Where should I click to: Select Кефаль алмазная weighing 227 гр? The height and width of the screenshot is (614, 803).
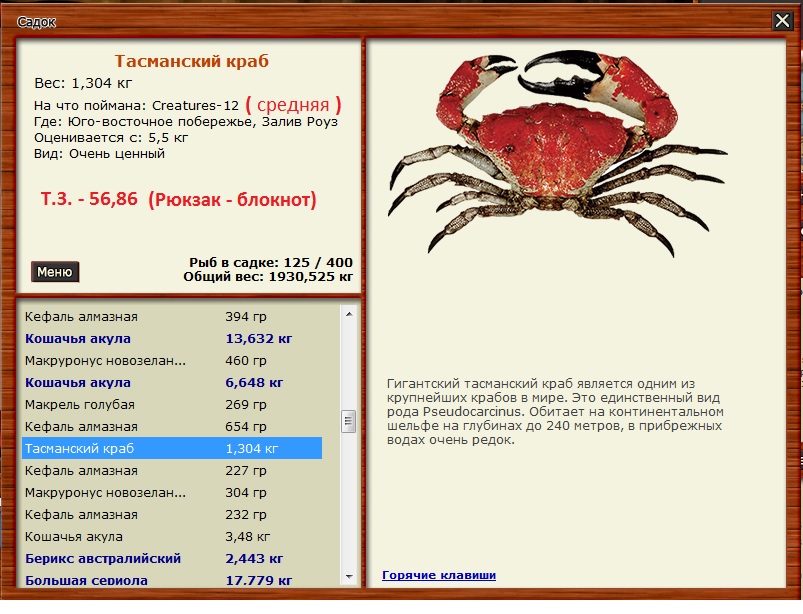170,470
